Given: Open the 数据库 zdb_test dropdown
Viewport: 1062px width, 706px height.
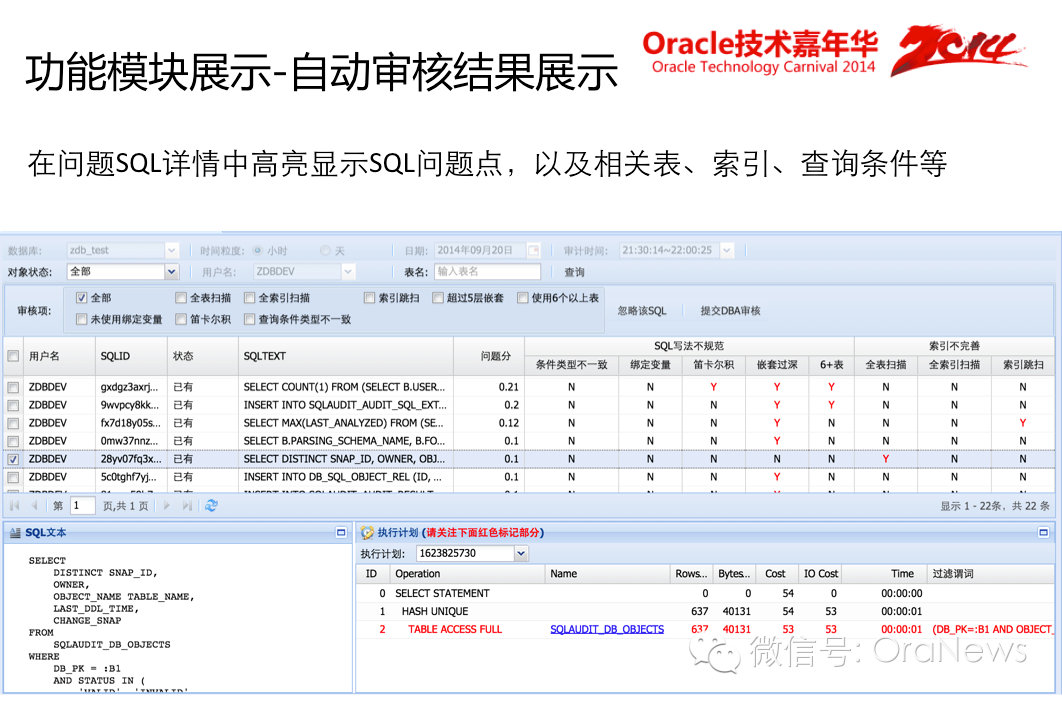Looking at the screenshot, I should [171, 251].
